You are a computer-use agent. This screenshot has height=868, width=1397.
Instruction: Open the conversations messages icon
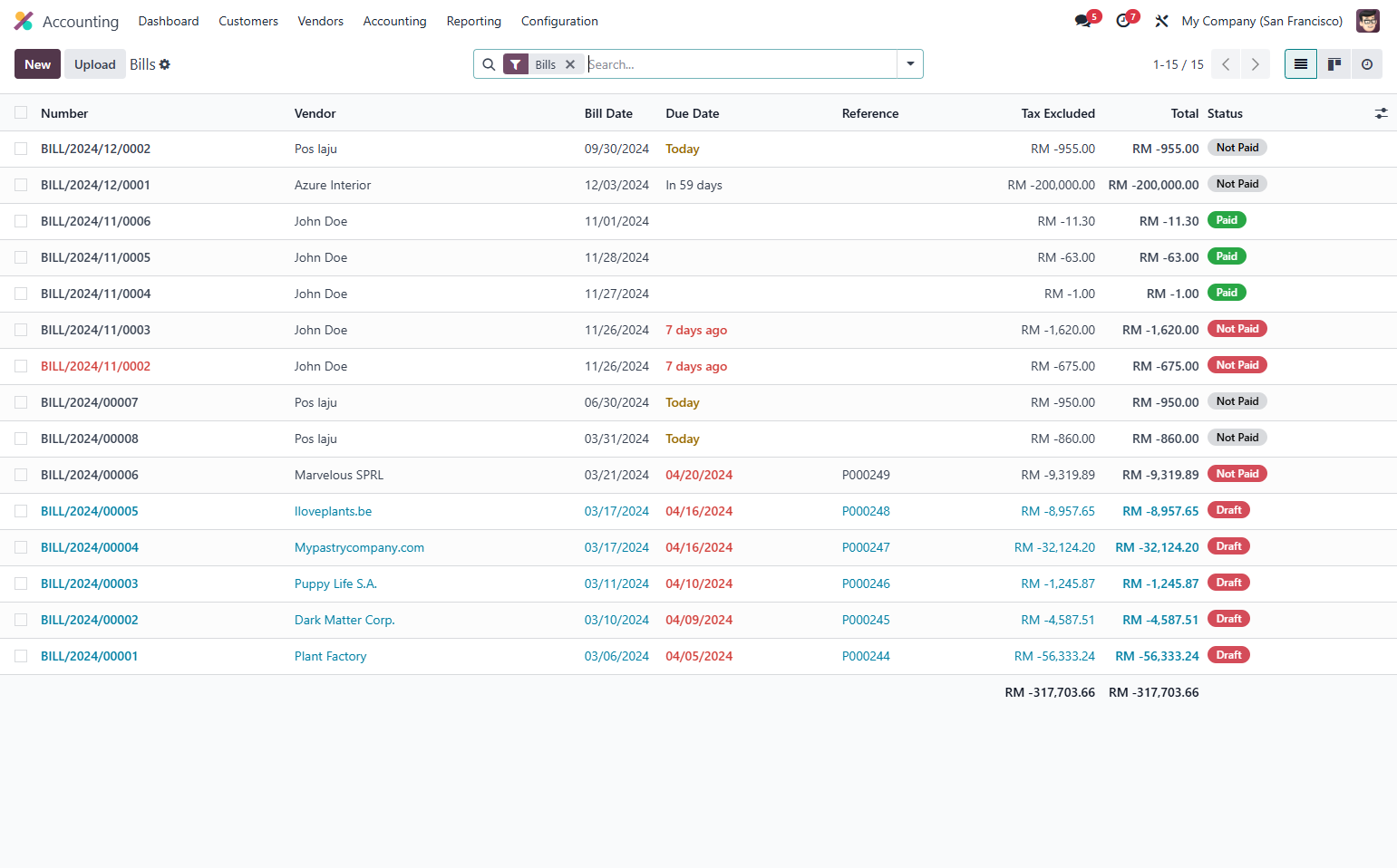click(x=1083, y=21)
